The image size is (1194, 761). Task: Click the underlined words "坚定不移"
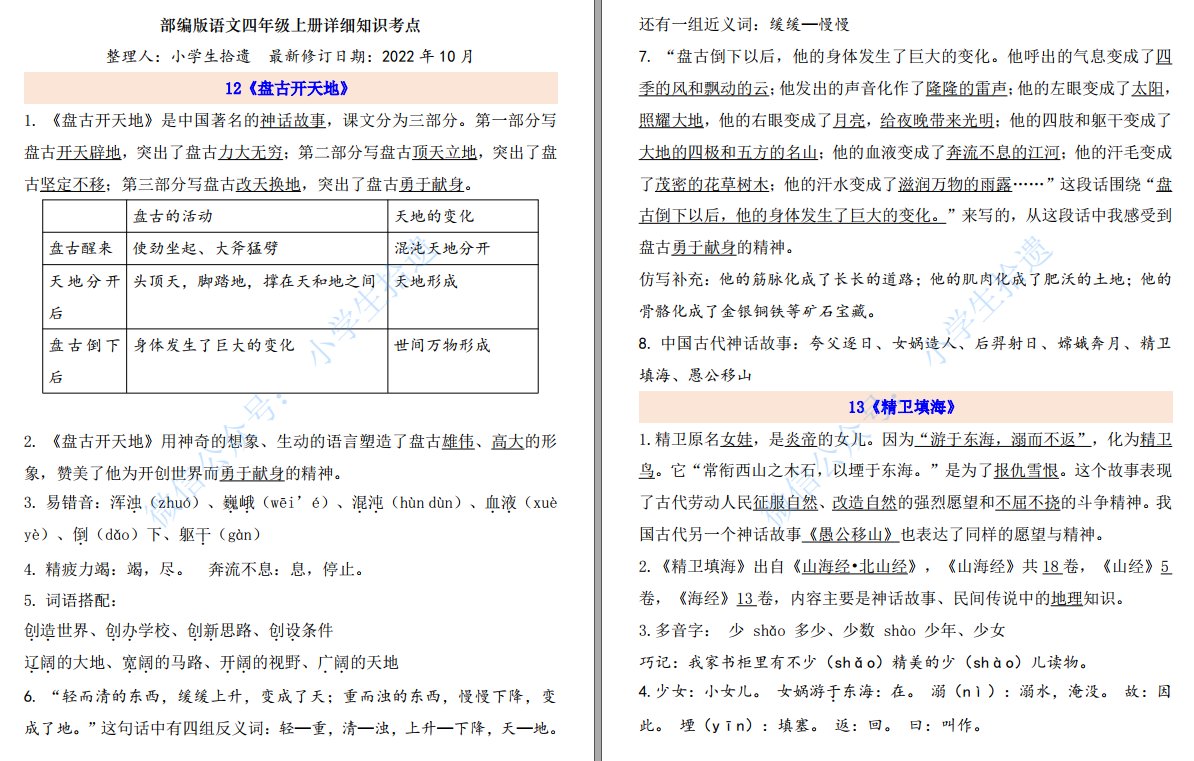coord(72,184)
